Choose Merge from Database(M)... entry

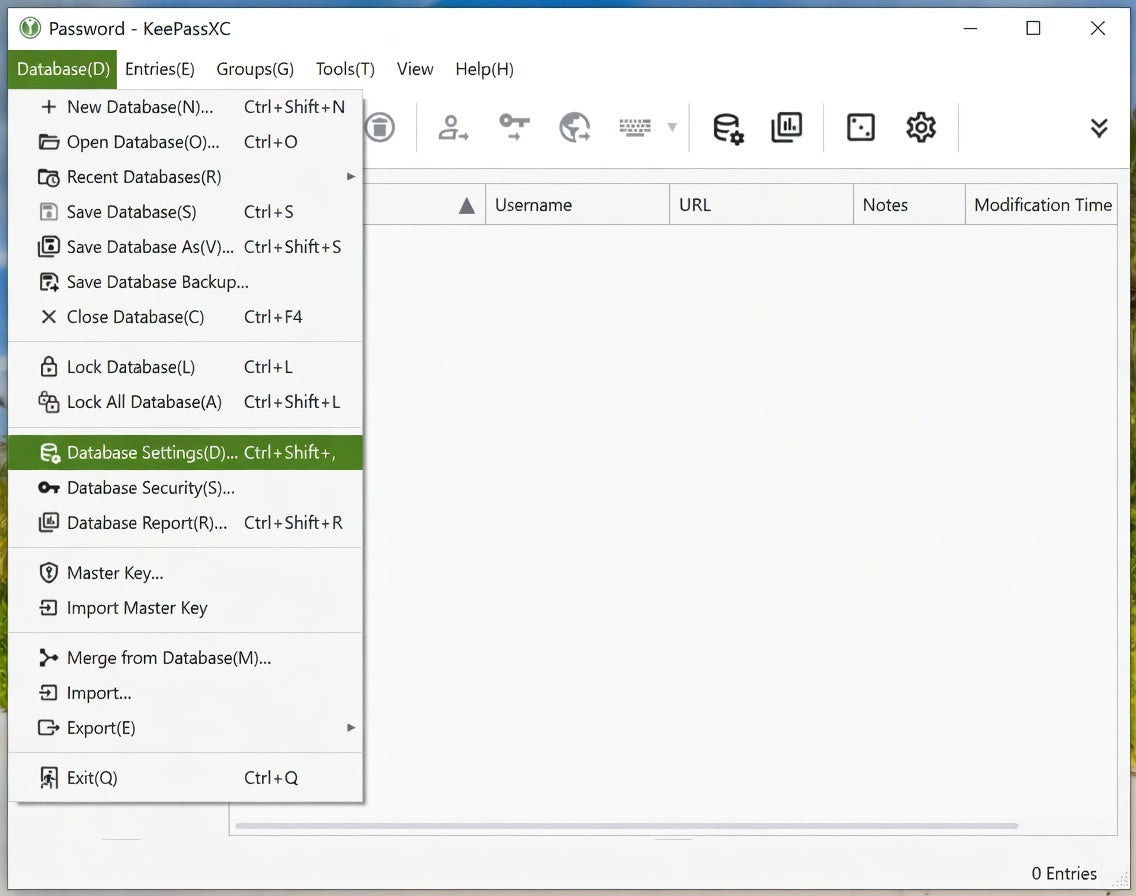coord(185,658)
